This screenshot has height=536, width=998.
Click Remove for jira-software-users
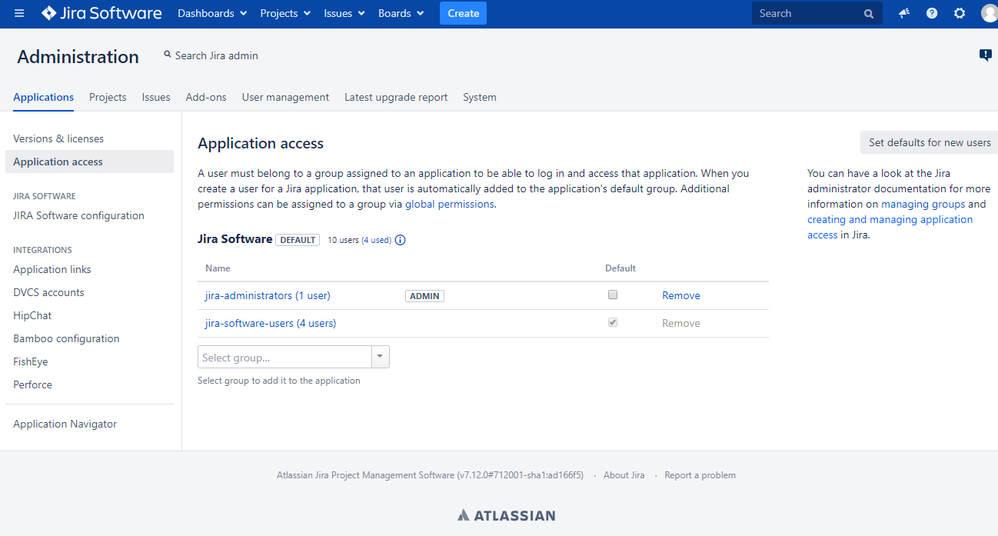(681, 323)
